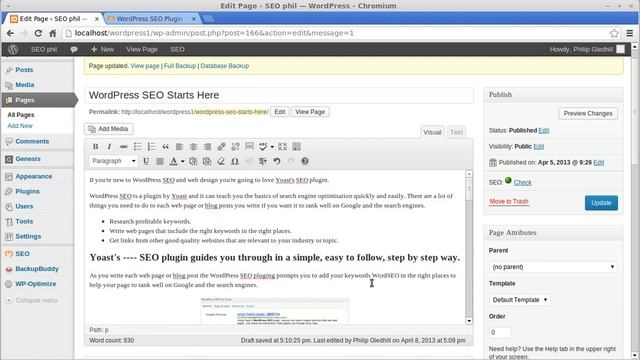640x360 pixels.
Task: Open WP-Optimize in sidebar
Action: [x=36, y=284]
